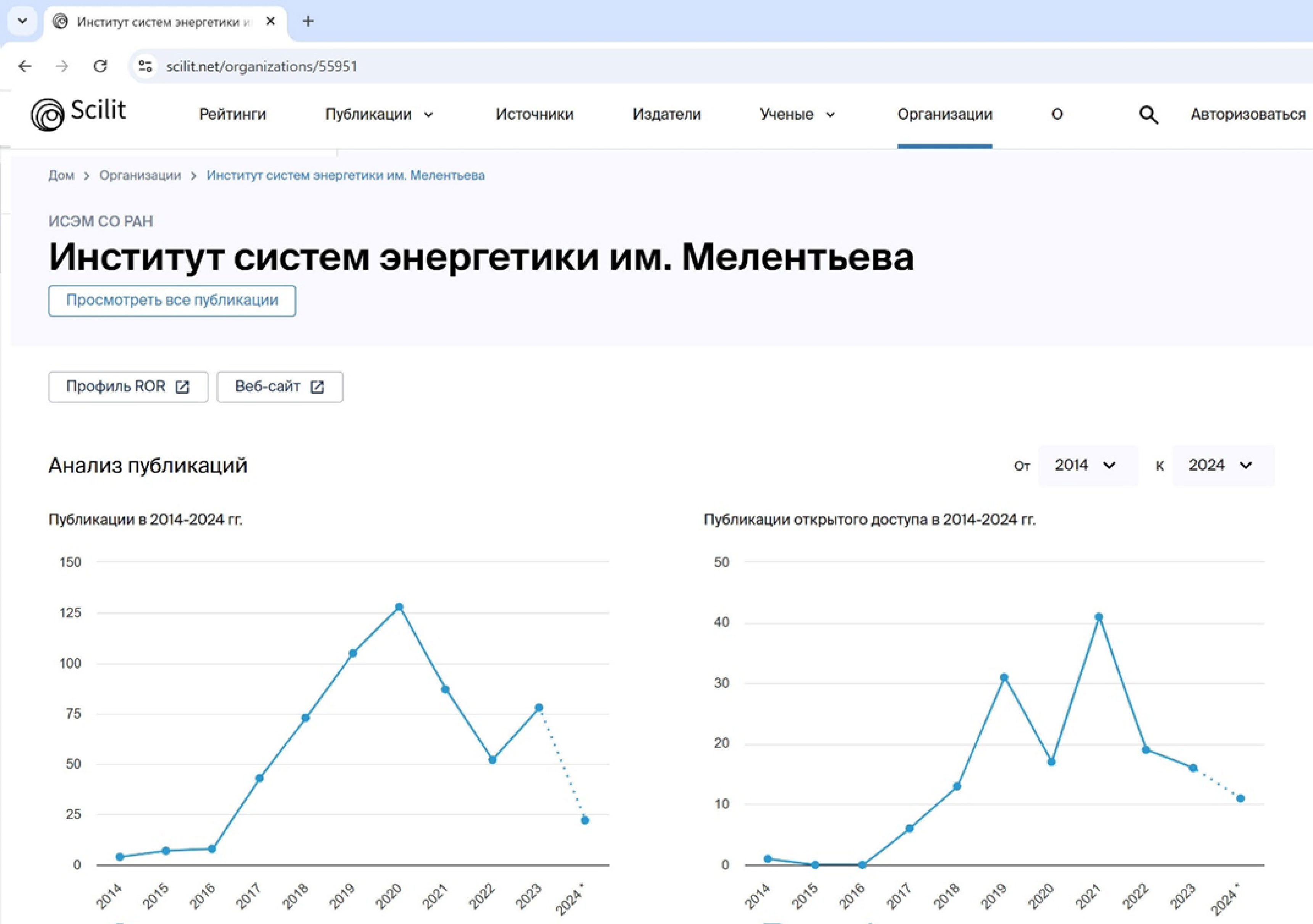Click browser forward arrow
This screenshot has width=1313, height=924.
62,66
